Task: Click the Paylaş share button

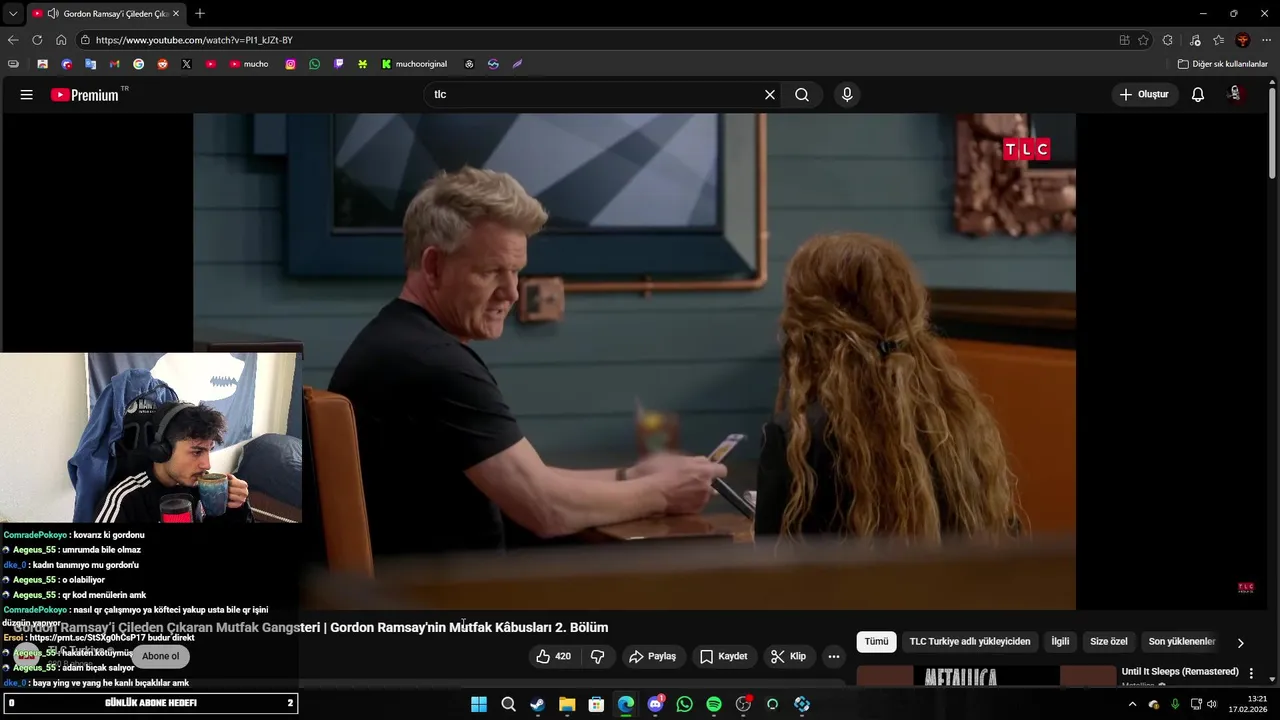Action: tap(652, 657)
